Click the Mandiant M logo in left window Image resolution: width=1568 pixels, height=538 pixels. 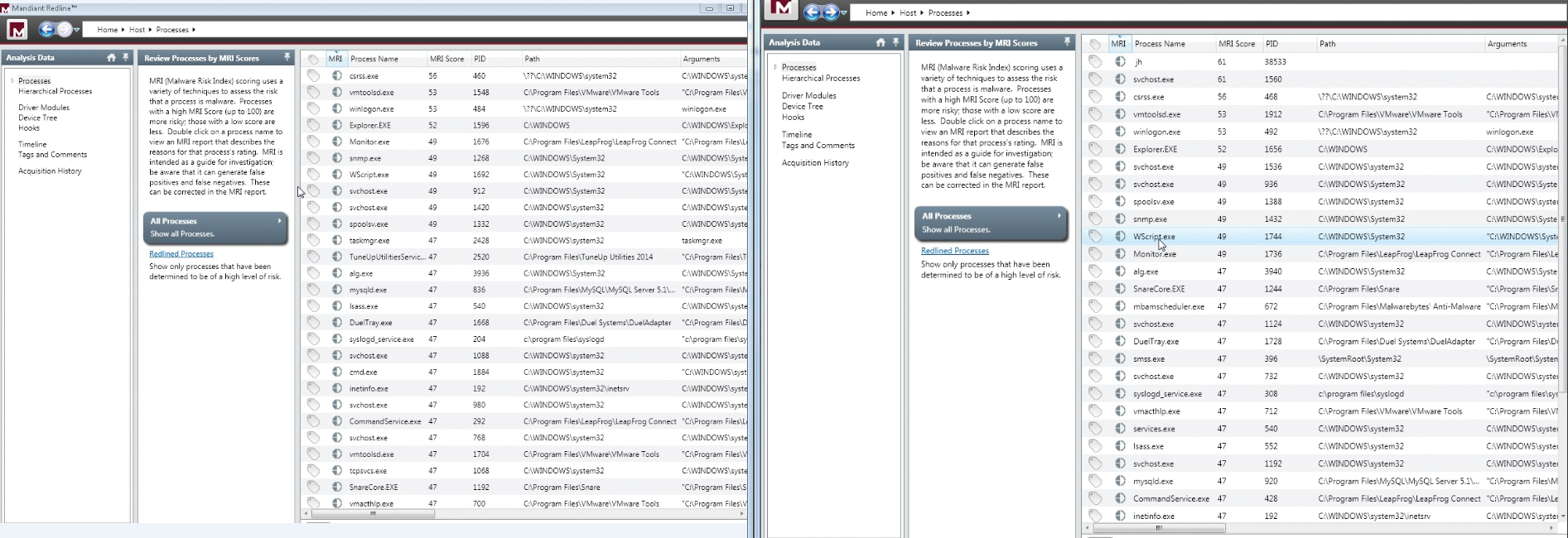17,30
